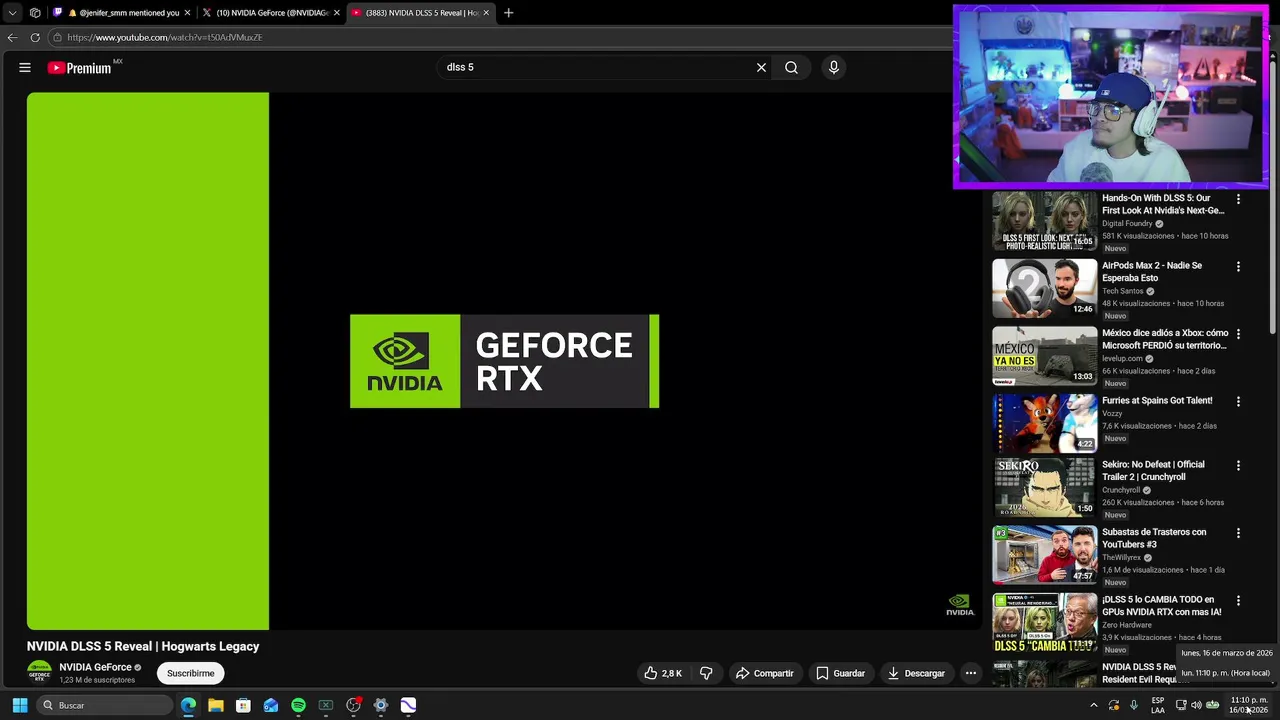This screenshot has width=1280, height=720.
Task: Open the tab search dropdown arrow
Action: tap(12, 13)
